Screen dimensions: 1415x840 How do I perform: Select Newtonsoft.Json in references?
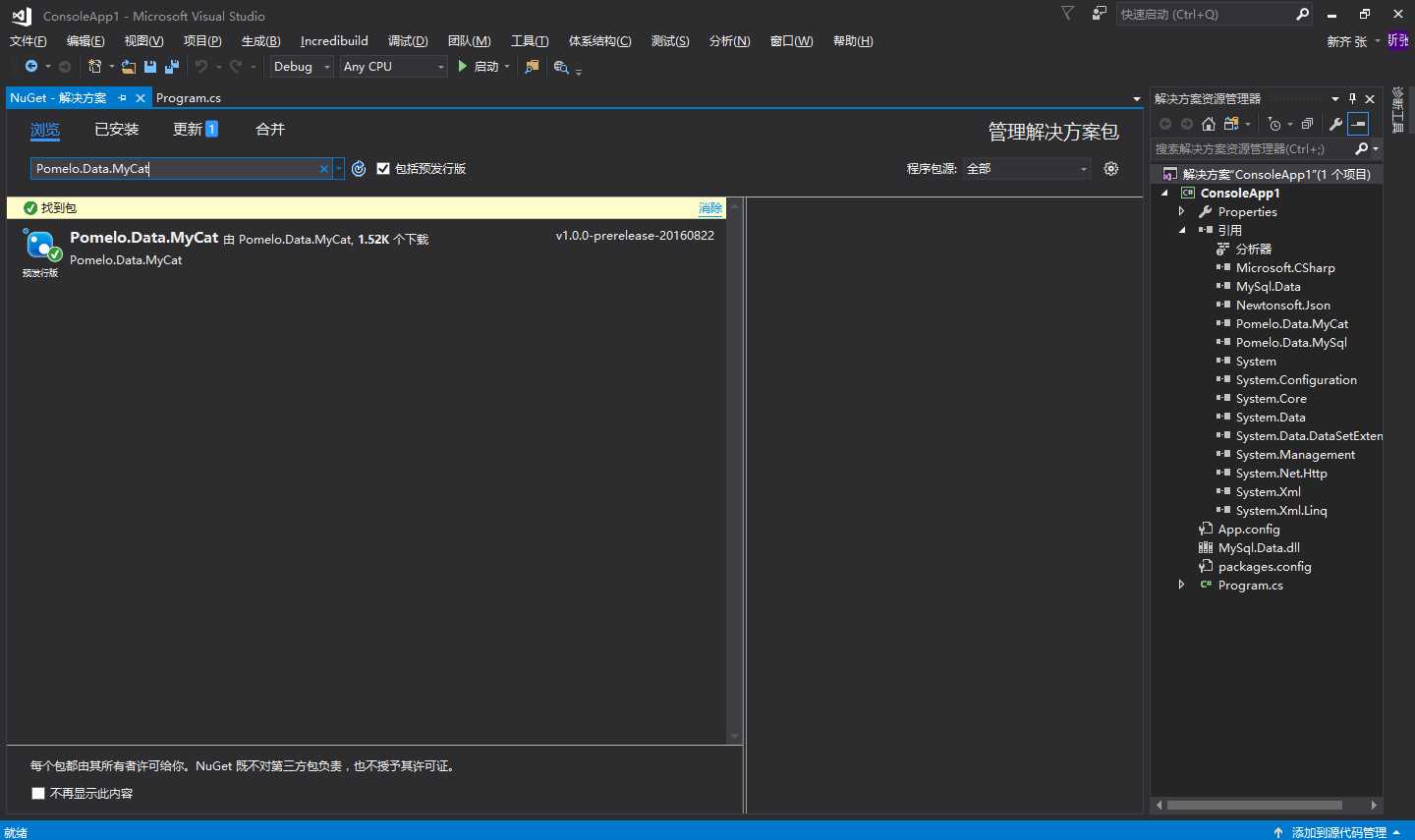[1282, 306]
